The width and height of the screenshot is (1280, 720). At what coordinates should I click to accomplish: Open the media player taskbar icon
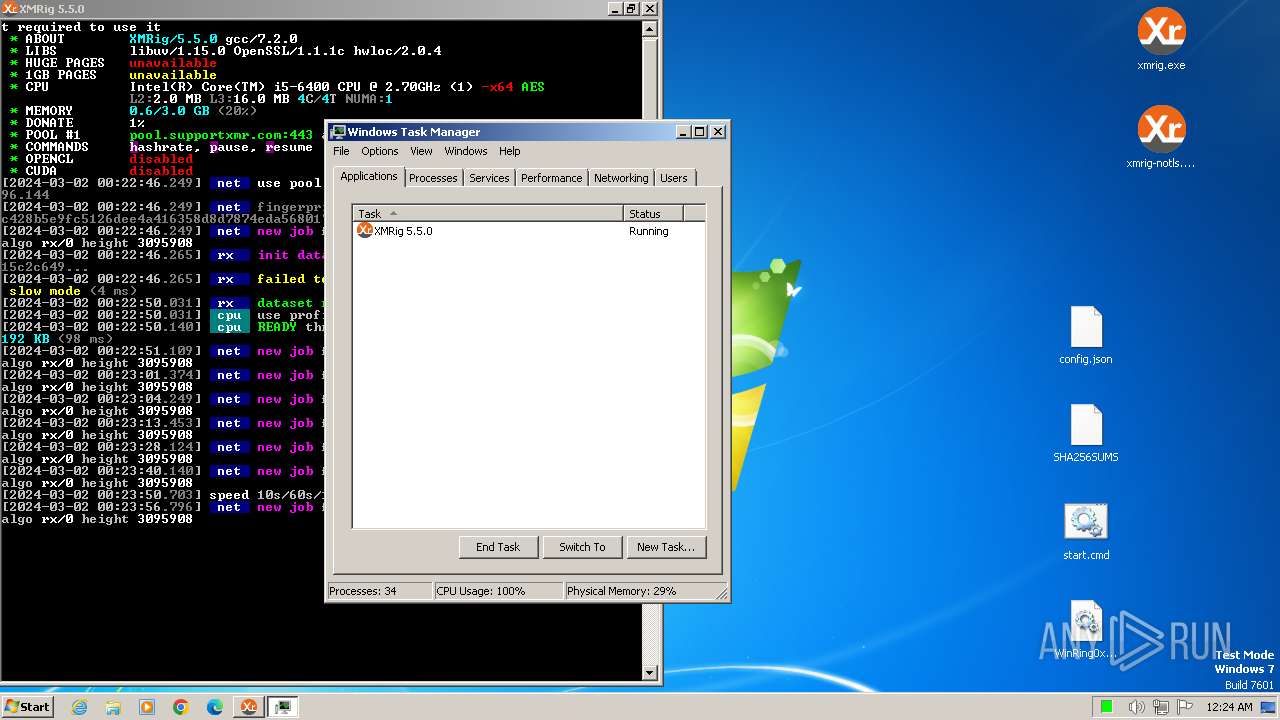147,707
